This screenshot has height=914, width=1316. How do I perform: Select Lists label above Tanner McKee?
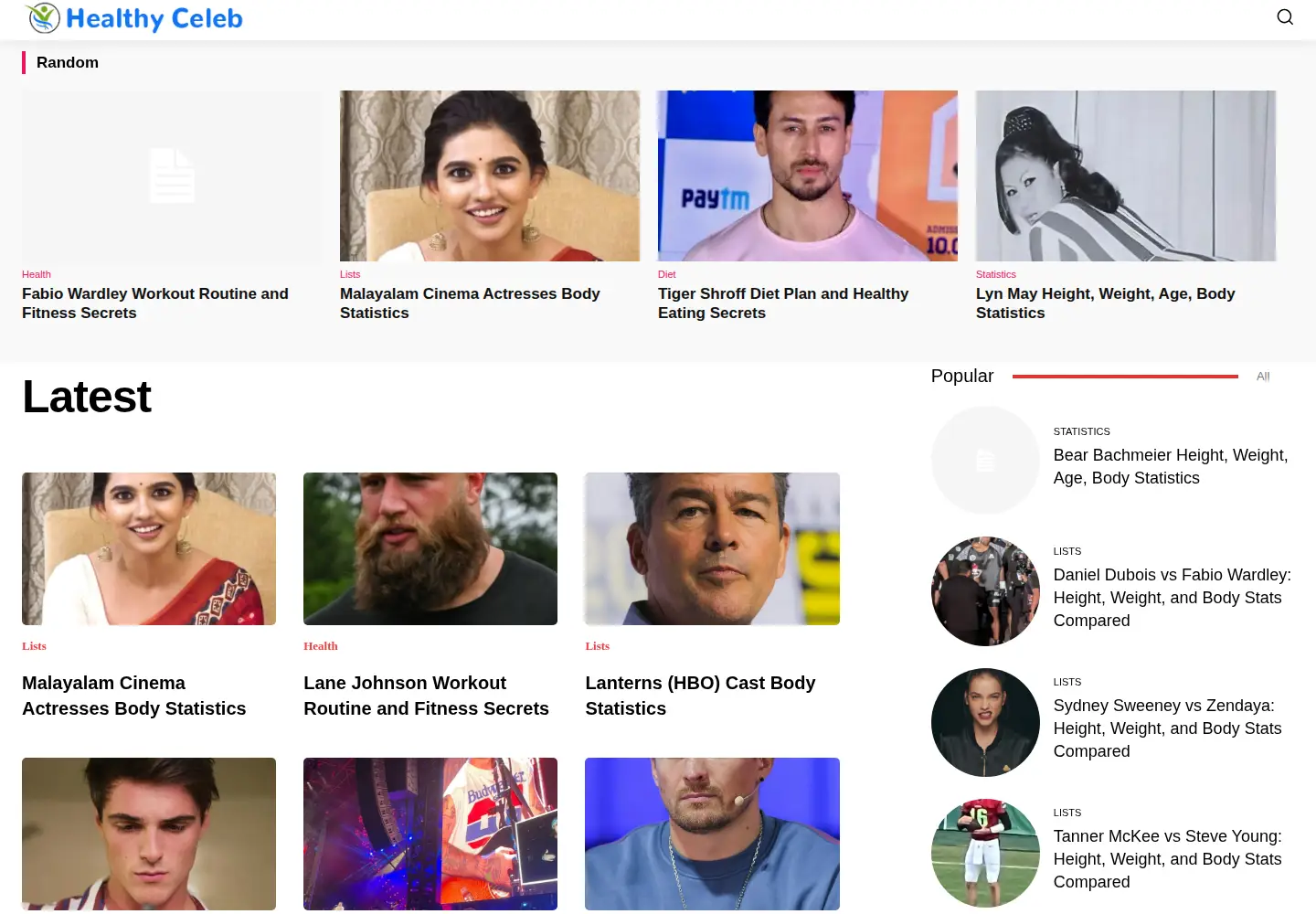1067,813
